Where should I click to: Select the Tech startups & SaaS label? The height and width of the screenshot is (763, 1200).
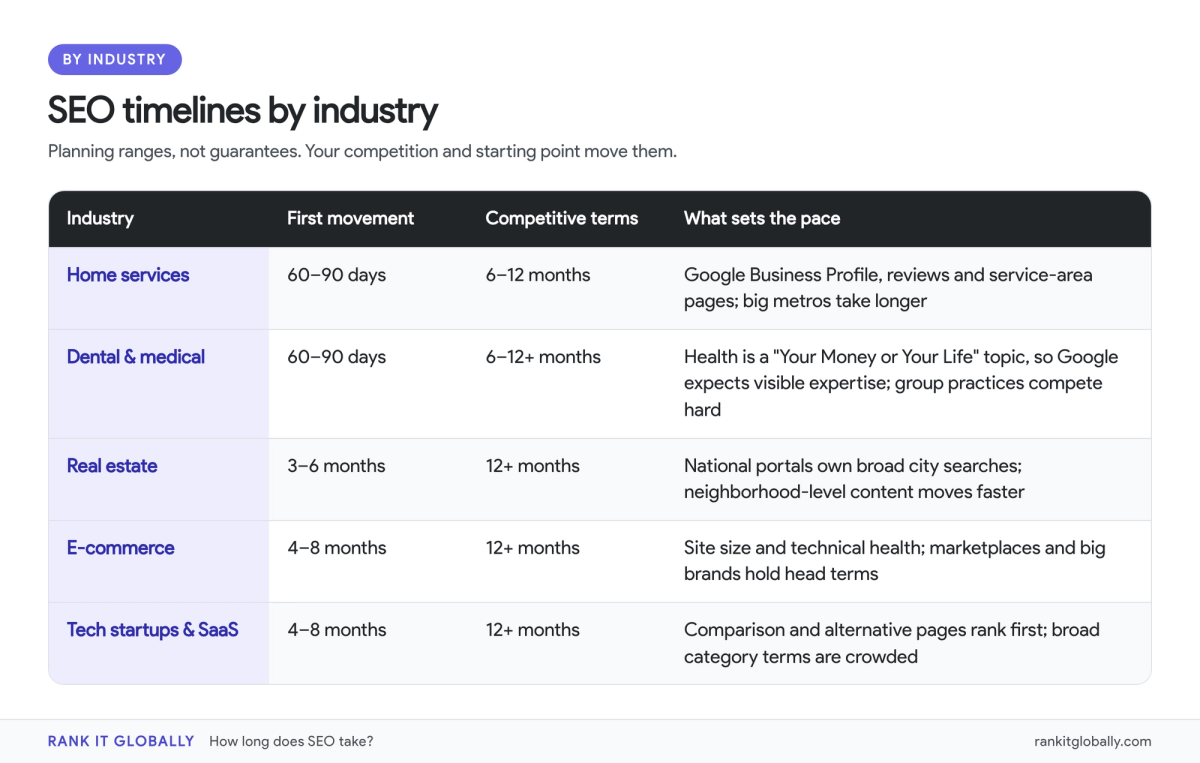coord(153,630)
